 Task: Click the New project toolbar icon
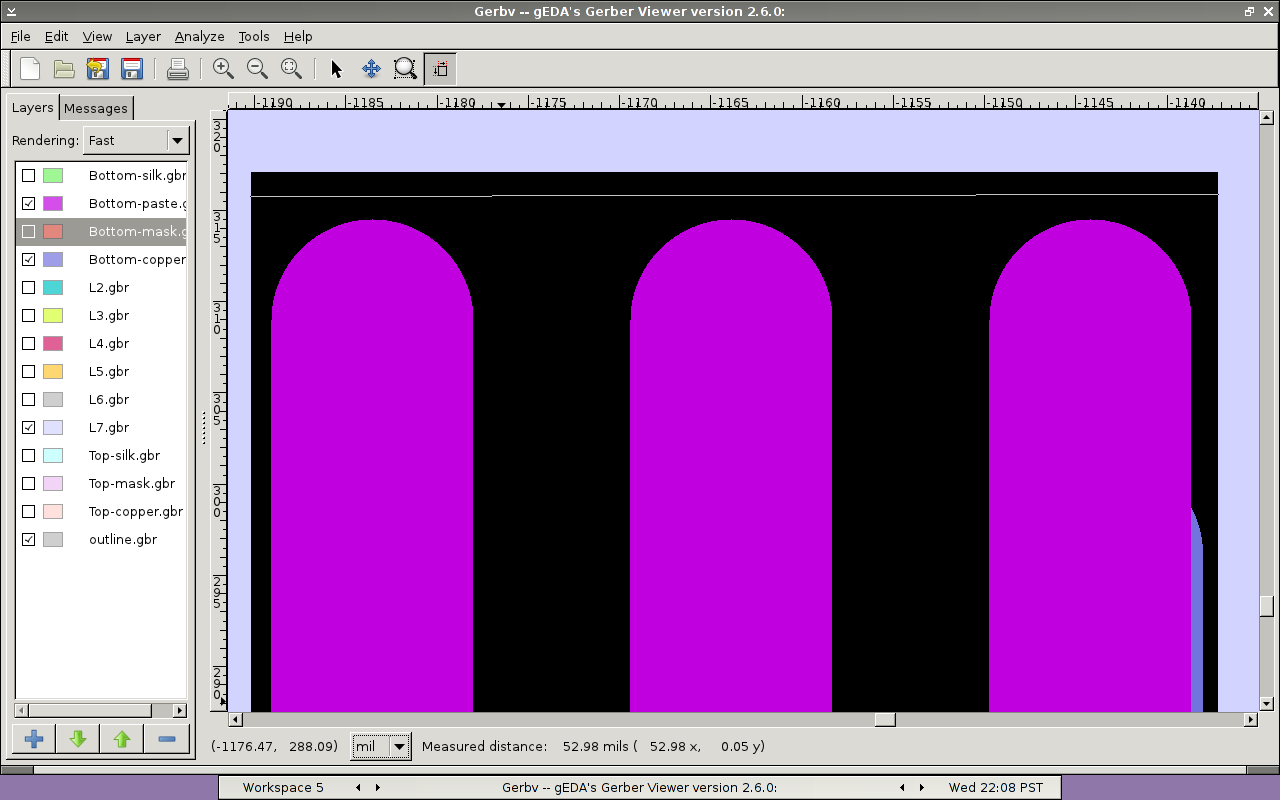(x=30, y=69)
